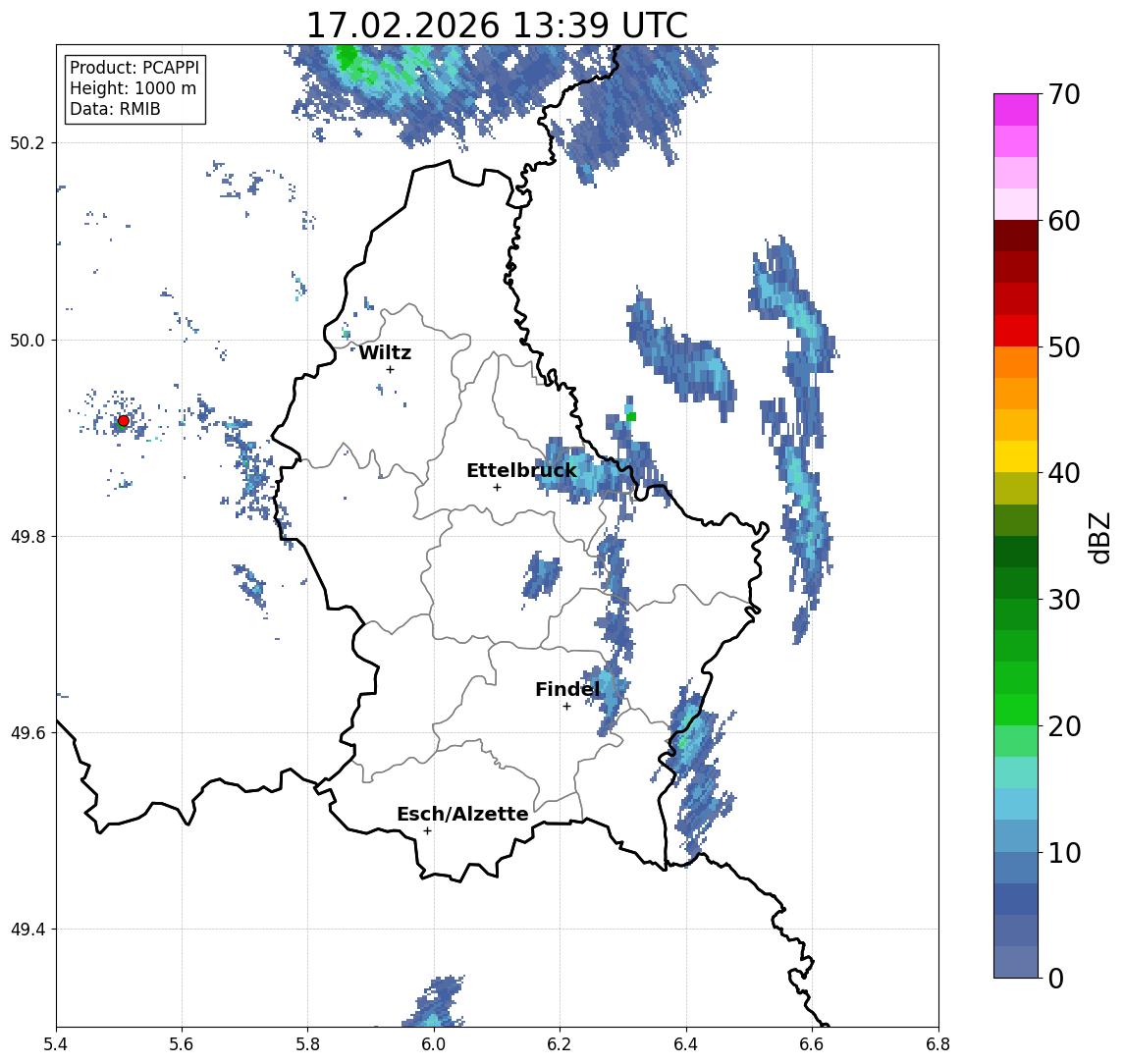Select the title '17.02.2026 13:39 UTC'

(497, 26)
